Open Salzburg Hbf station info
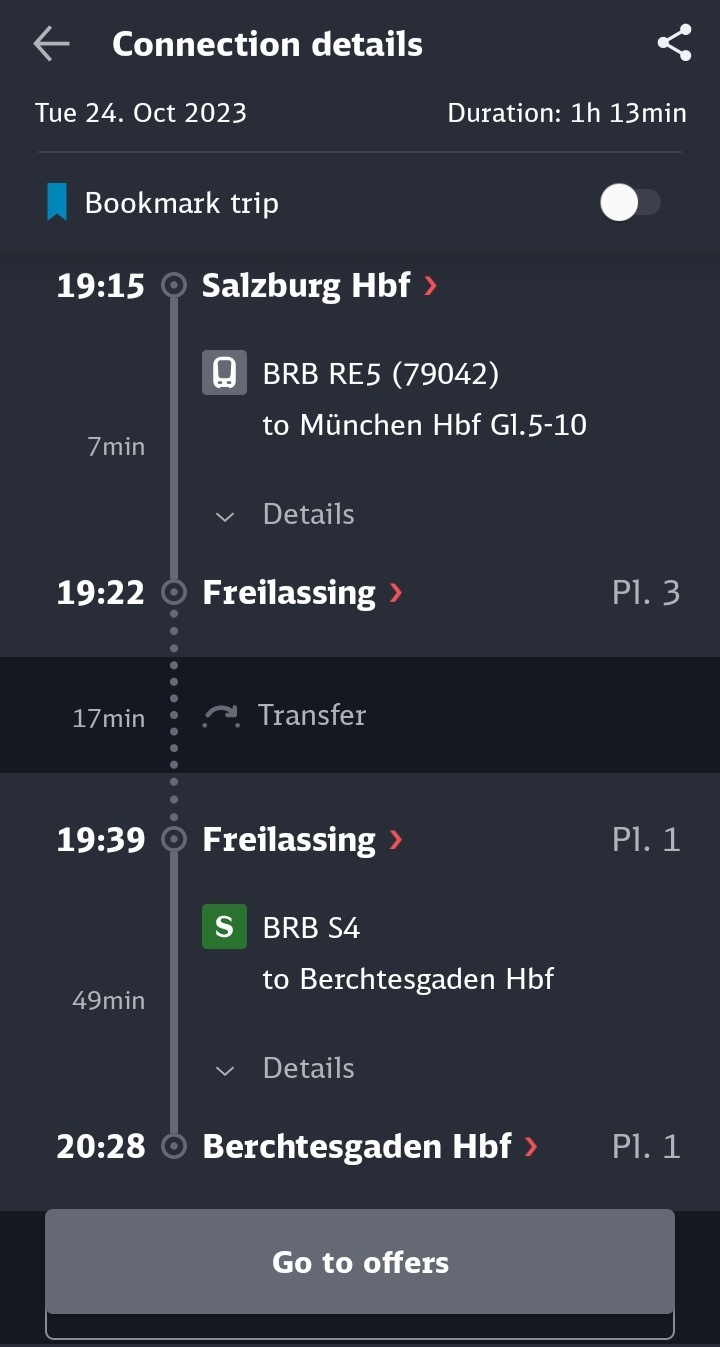 306,286
